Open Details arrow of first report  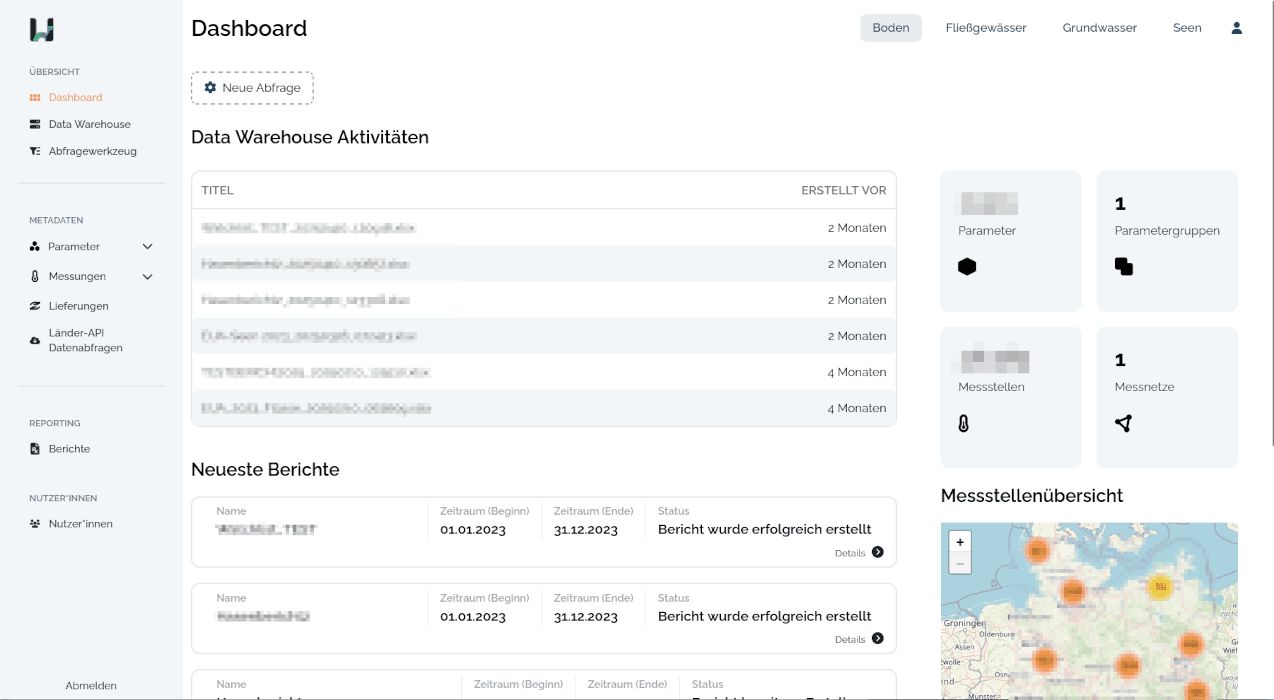877,552
